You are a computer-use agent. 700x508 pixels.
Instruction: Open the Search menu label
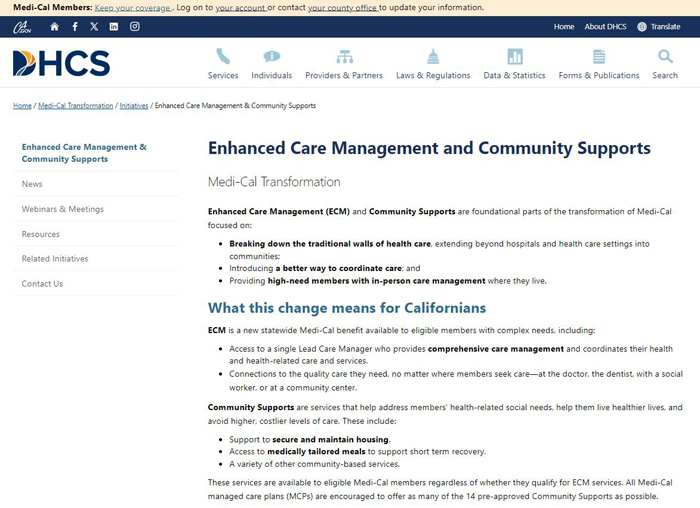[x=665, y=75]
